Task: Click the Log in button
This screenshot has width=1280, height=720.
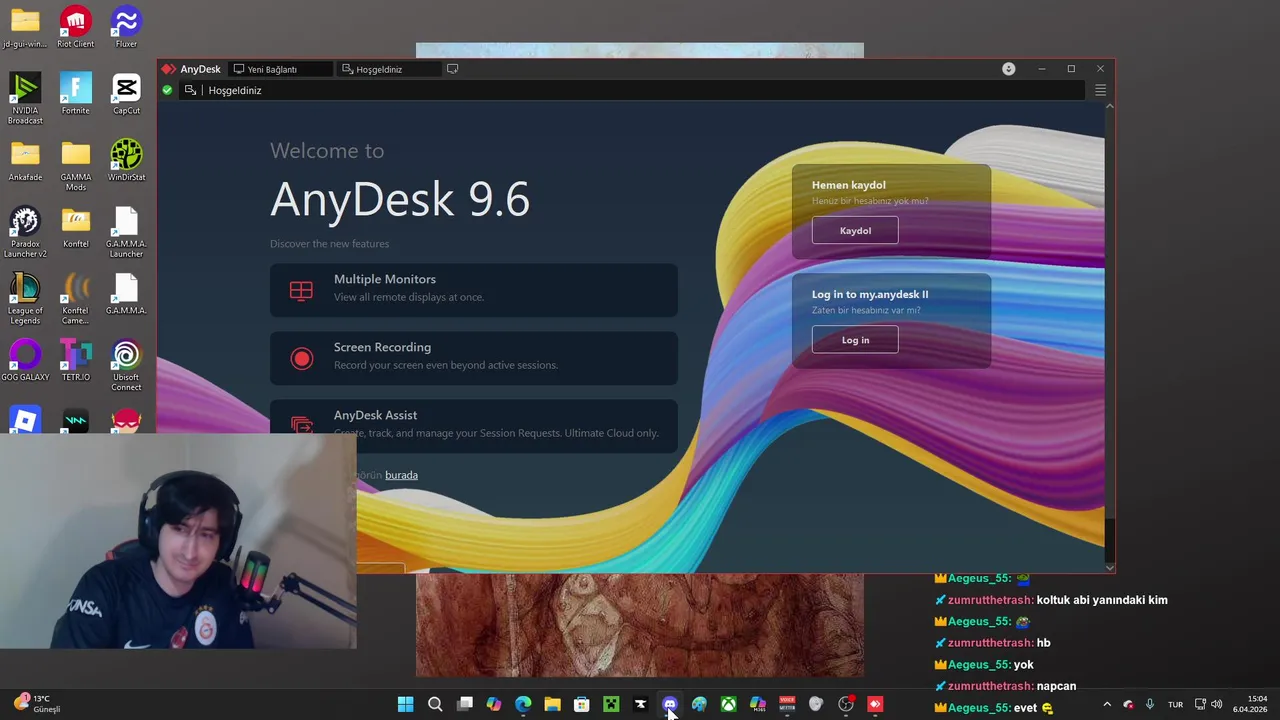Action: 855,340
